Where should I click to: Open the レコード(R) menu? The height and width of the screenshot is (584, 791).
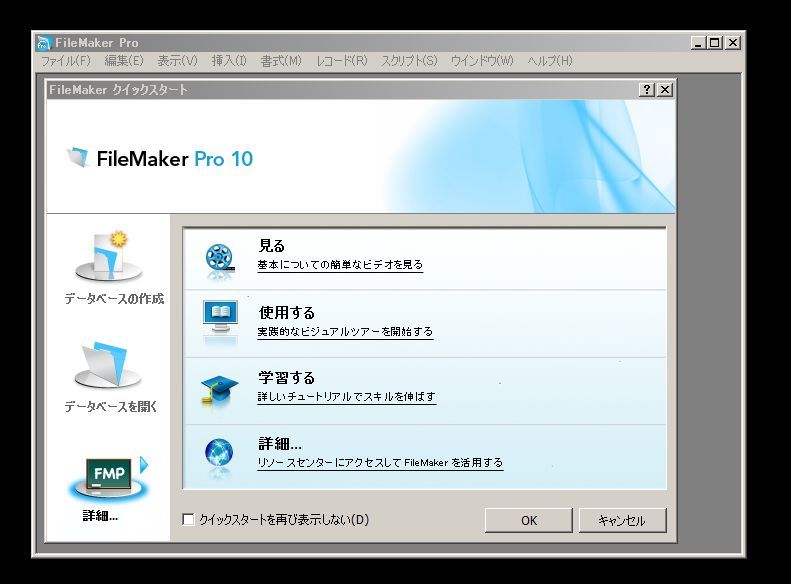pyautogui.click(x=342, y=61)
